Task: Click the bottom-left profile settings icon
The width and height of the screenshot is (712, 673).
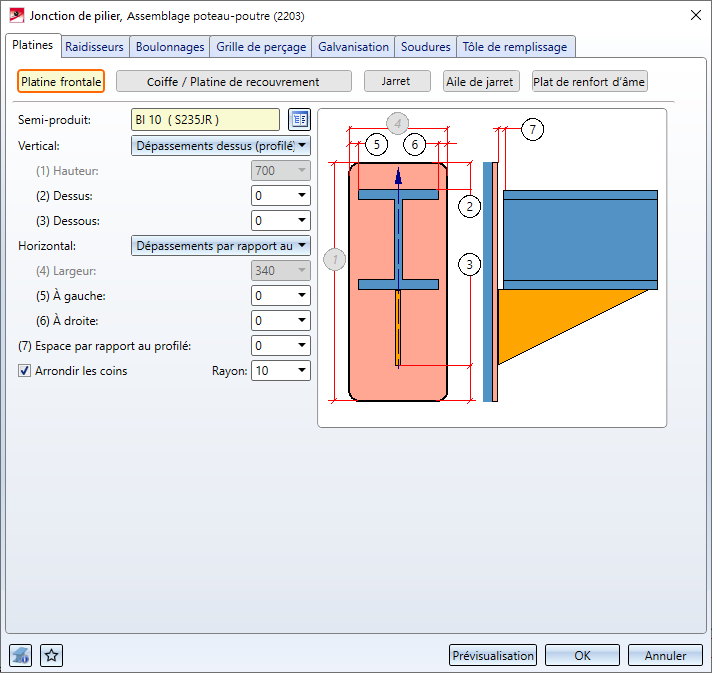Action: (x=21, y=656)
